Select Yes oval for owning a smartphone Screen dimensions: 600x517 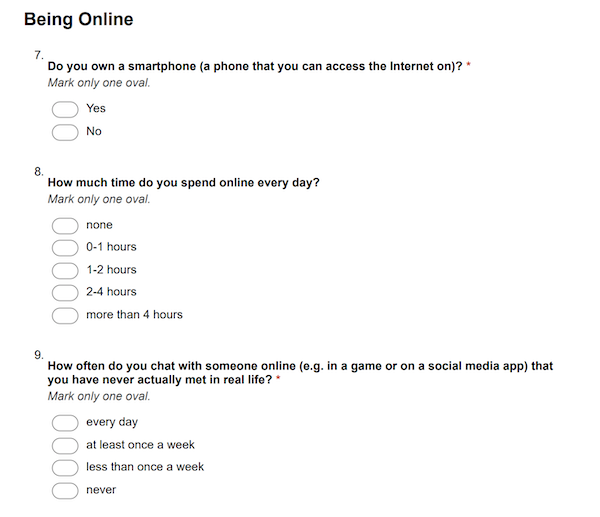coord(65,109)
